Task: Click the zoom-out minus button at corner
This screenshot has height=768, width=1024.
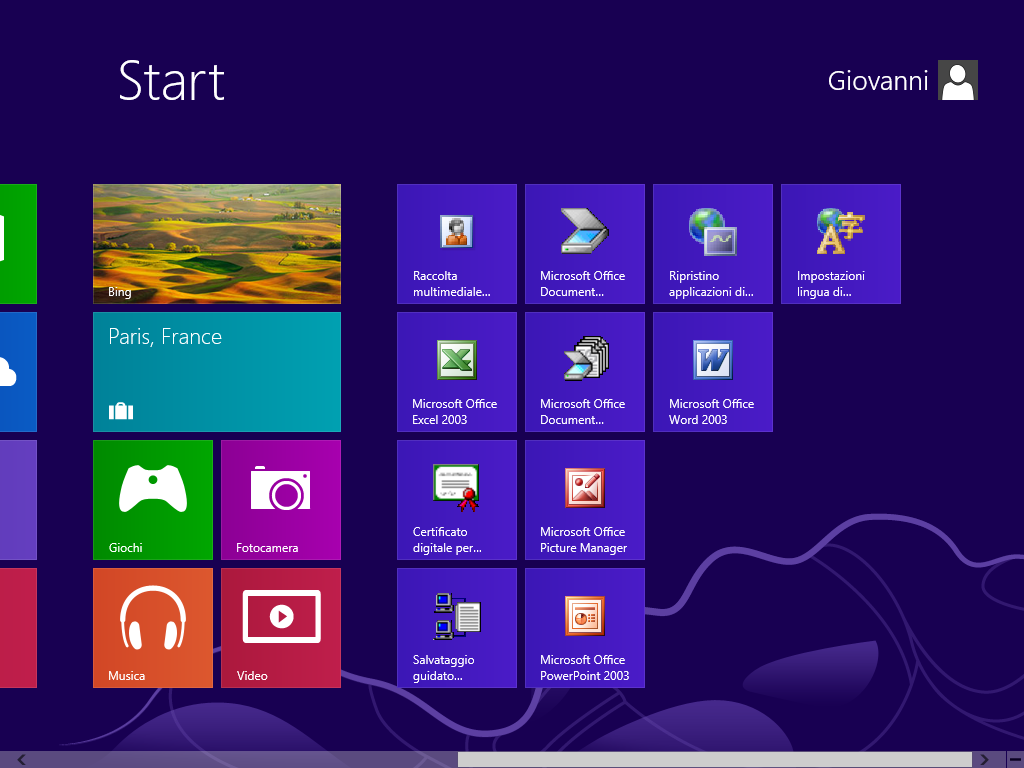Action: point(1015,760)
